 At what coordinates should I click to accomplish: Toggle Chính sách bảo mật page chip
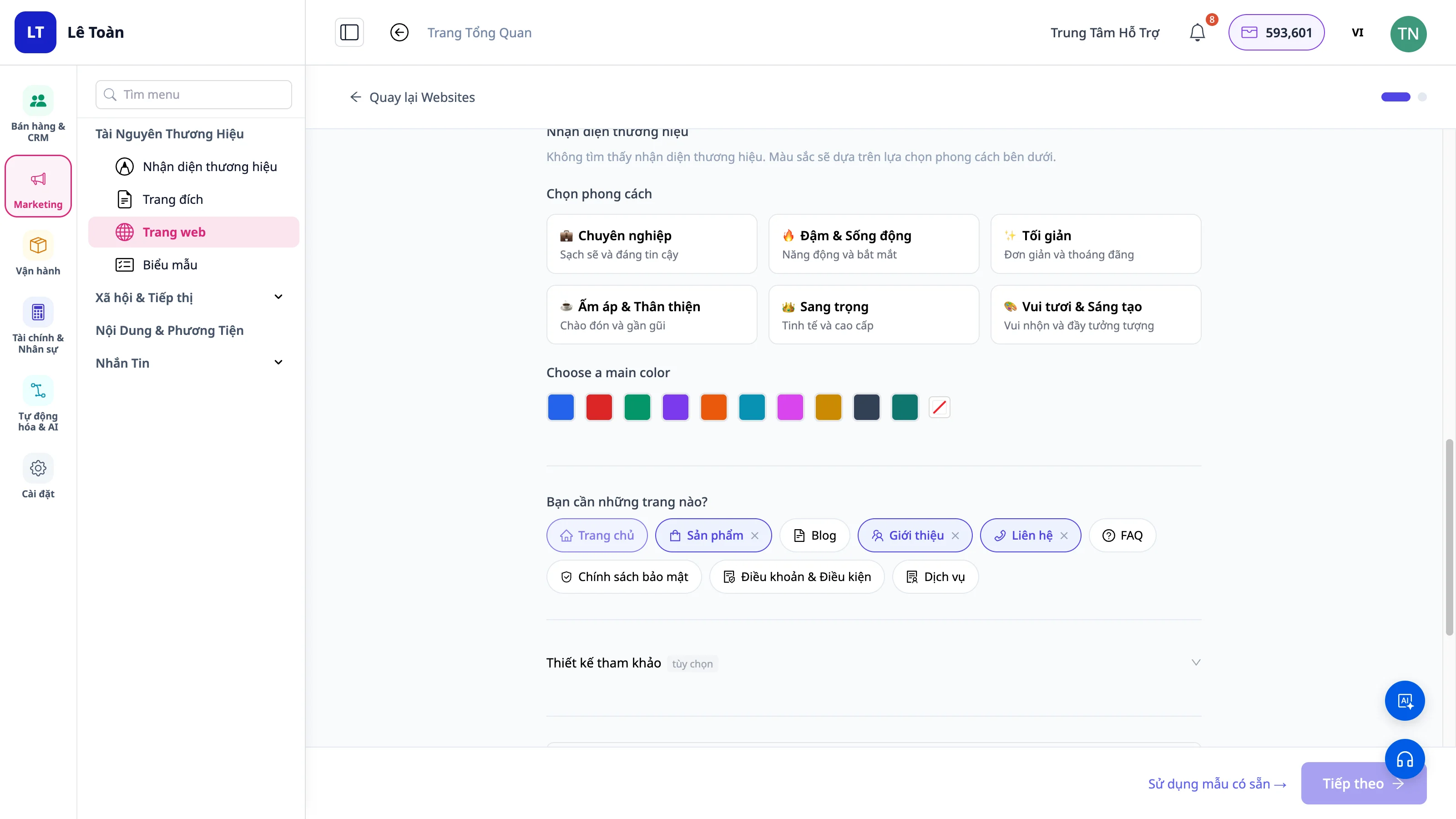[x=624, y=576]
